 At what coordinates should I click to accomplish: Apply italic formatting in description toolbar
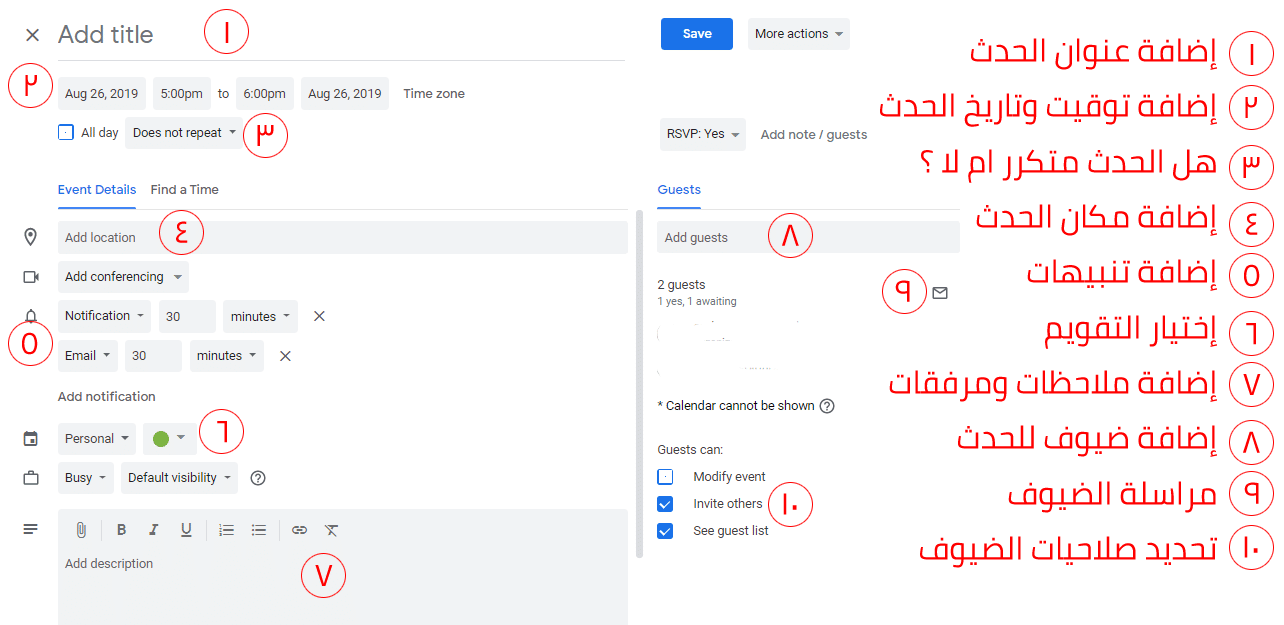(153, 530)
